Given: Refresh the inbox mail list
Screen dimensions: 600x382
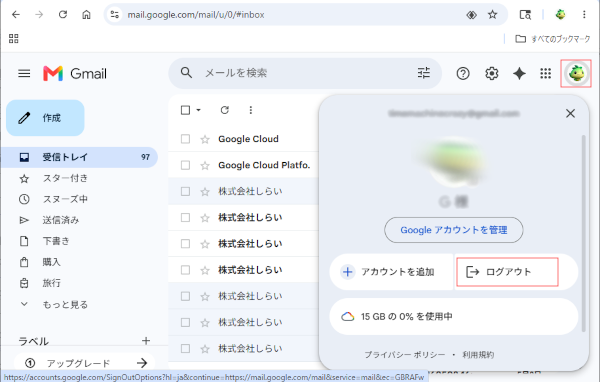Looking at the screenshot, I should (225, 110).
